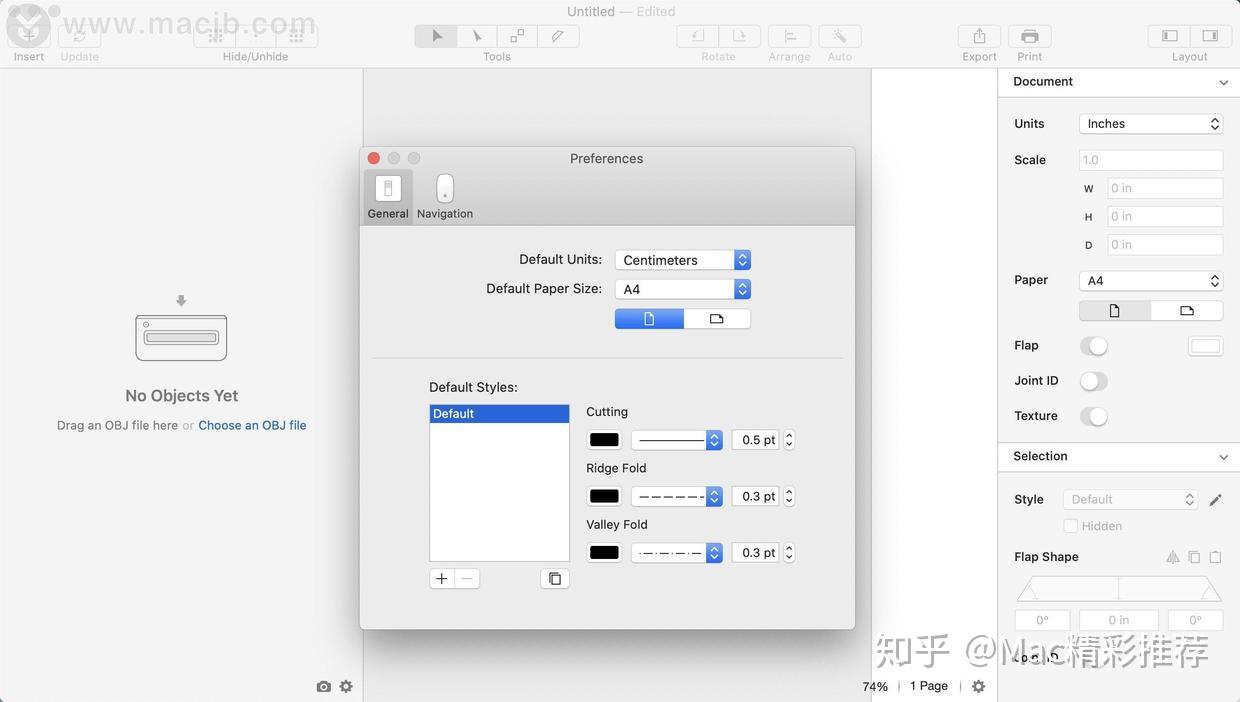Open the Default Paper Size dropdown

click(x=683, y=289)
